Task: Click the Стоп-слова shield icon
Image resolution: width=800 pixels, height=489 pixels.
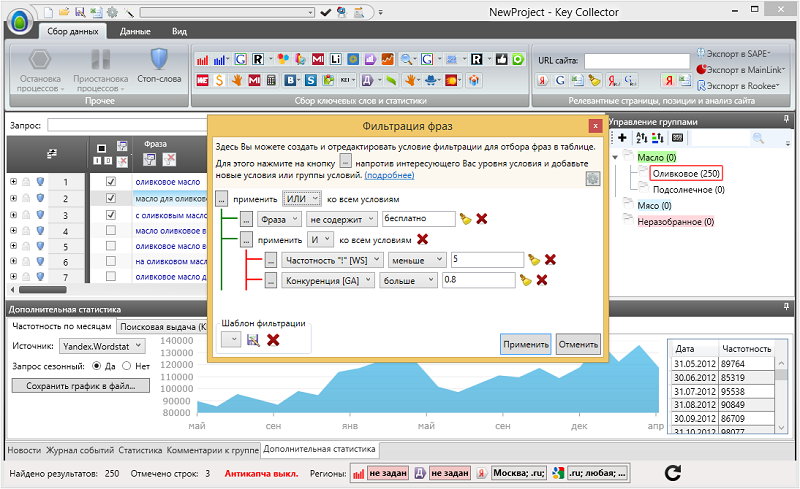Action: 158,58
